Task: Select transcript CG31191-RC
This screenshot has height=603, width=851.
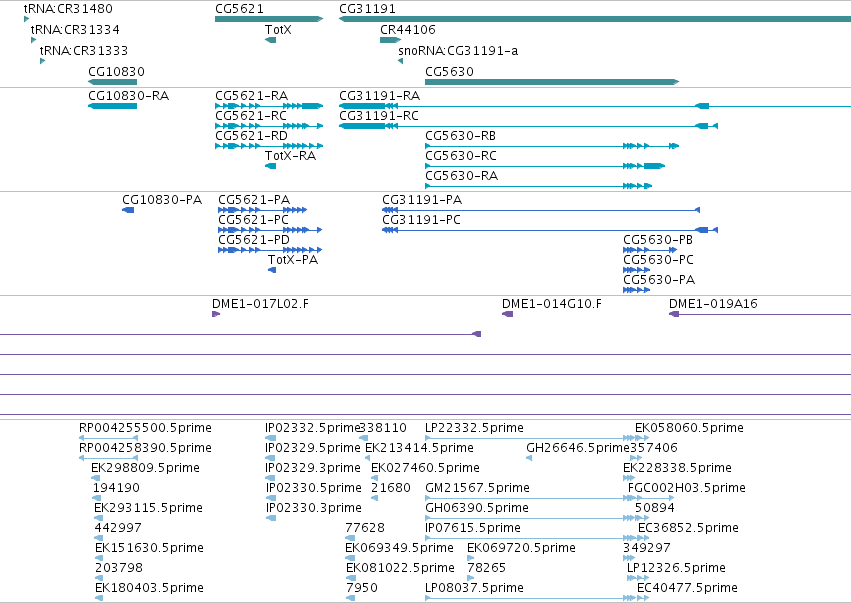Action: tap(529, 126)
